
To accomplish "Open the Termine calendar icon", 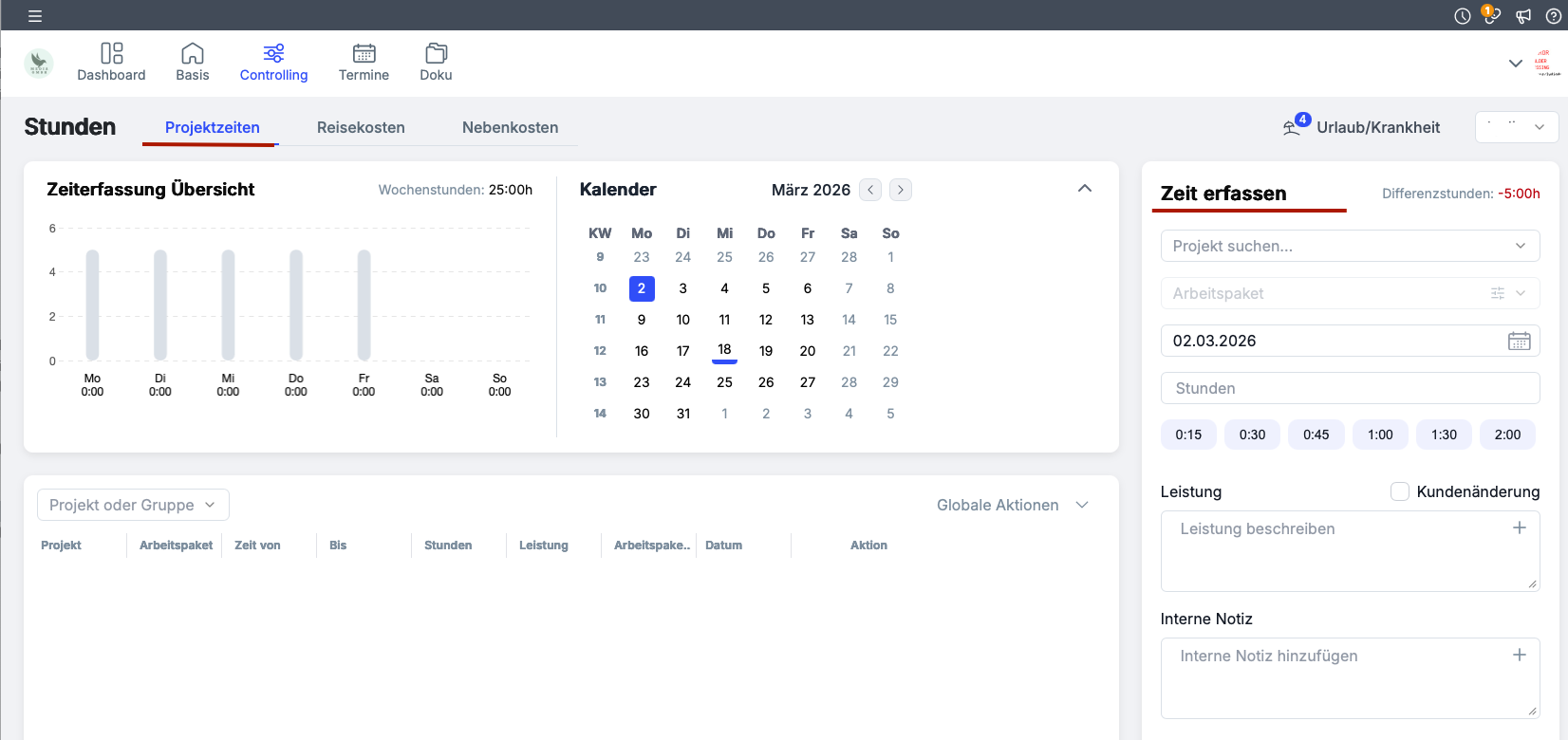I will [x=364, y=53].
